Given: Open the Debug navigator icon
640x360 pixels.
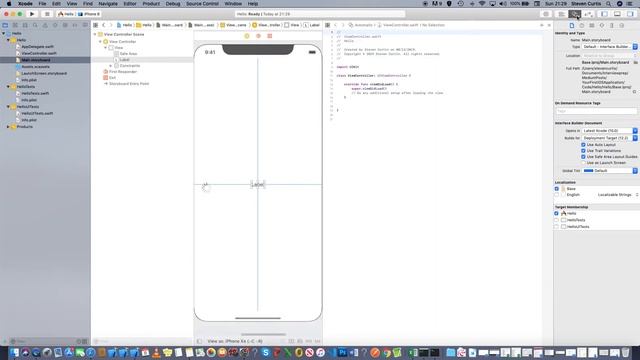Looking at the screenshot, I should pyautogui.click(x=65, y=25).
